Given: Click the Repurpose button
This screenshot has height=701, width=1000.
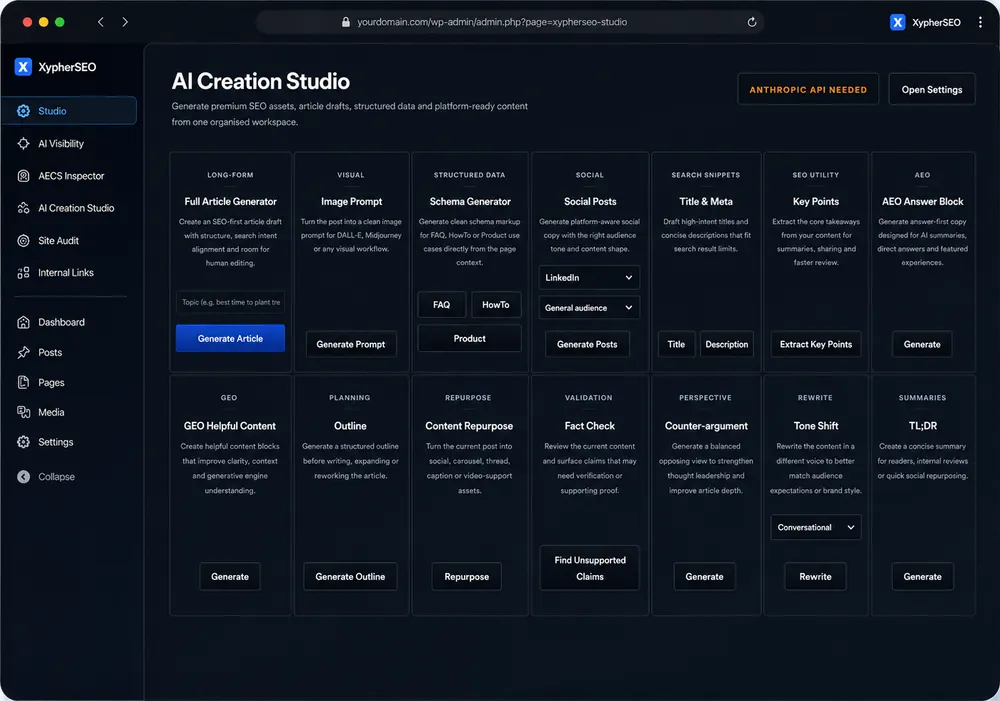Looking at the screenshot, I should tap(466, 577).
